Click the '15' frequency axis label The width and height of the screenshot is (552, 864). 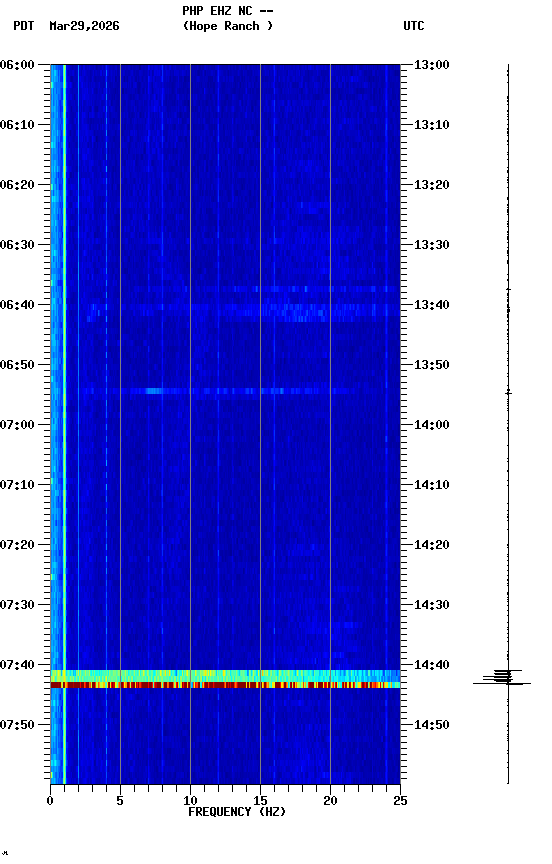click(x=260, y=801)
